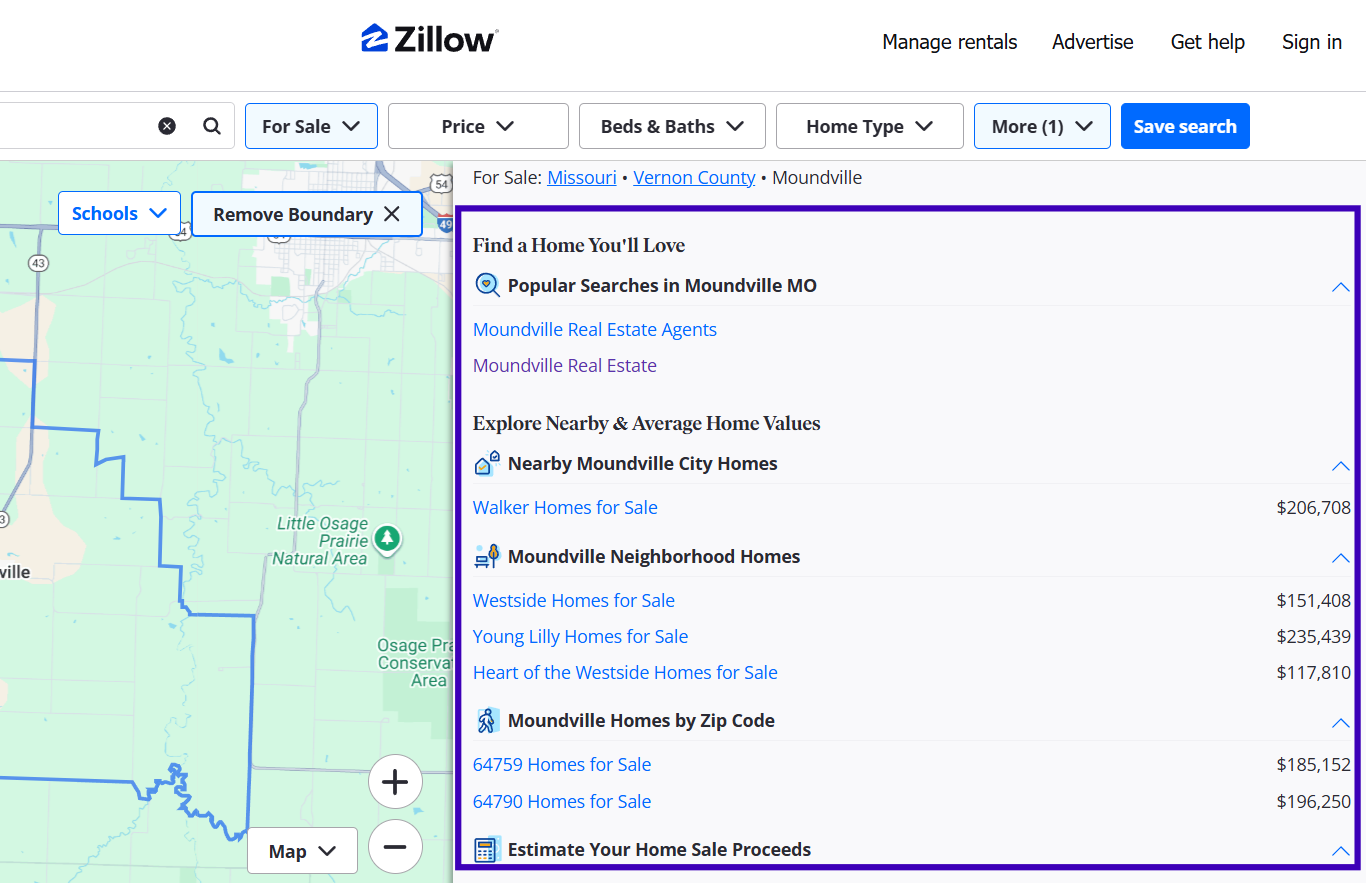Open the For Sale filter dropdown
Screen dimensions: 1366x883
[311, 125]
